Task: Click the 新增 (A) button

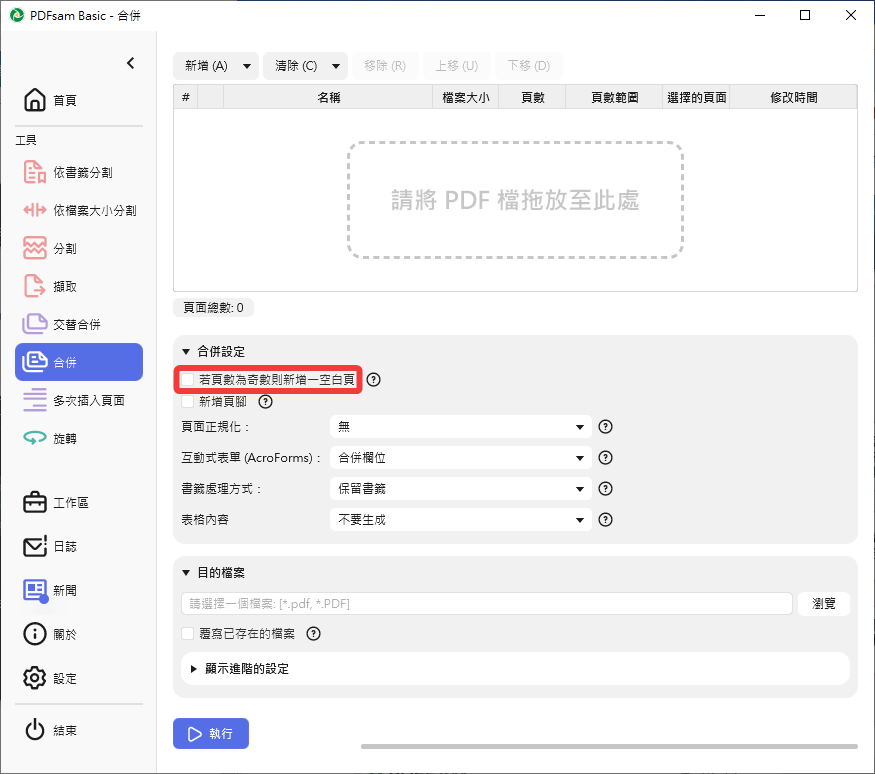Action: pos(206,66)
